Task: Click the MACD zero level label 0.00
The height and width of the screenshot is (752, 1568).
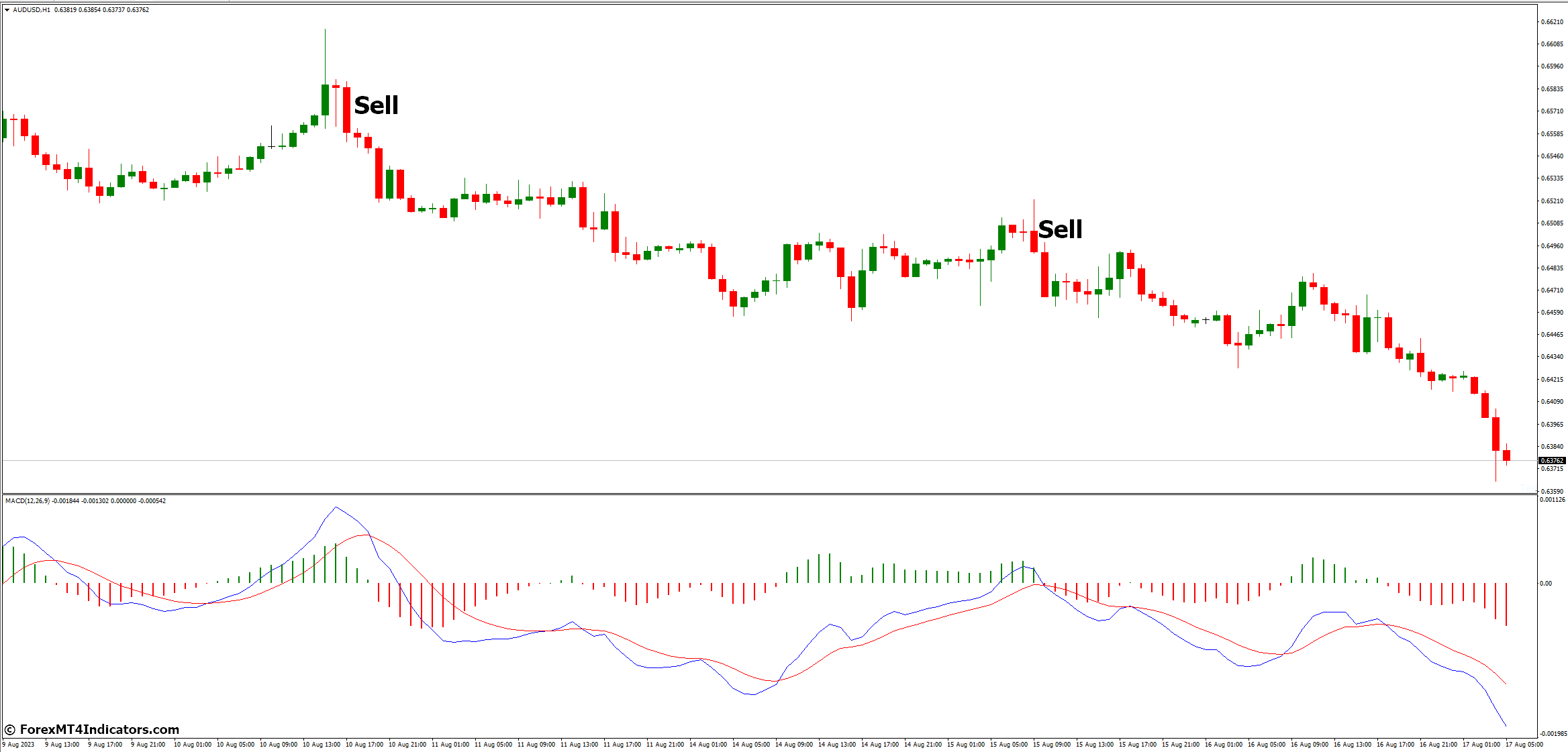Action: (1546, 584)
